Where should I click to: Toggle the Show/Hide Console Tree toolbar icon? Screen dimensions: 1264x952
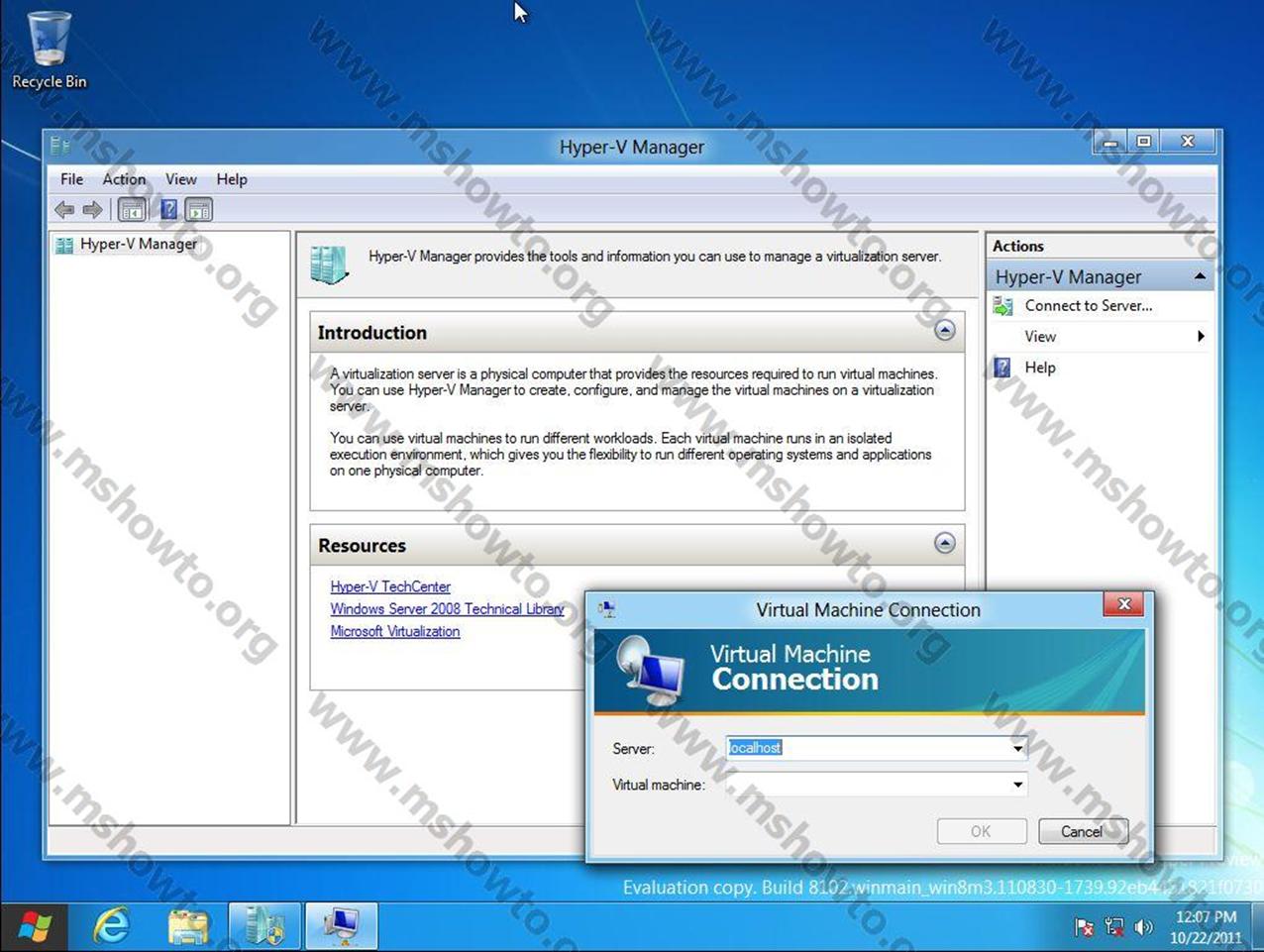pyautogui.click(x=132, y=210)
